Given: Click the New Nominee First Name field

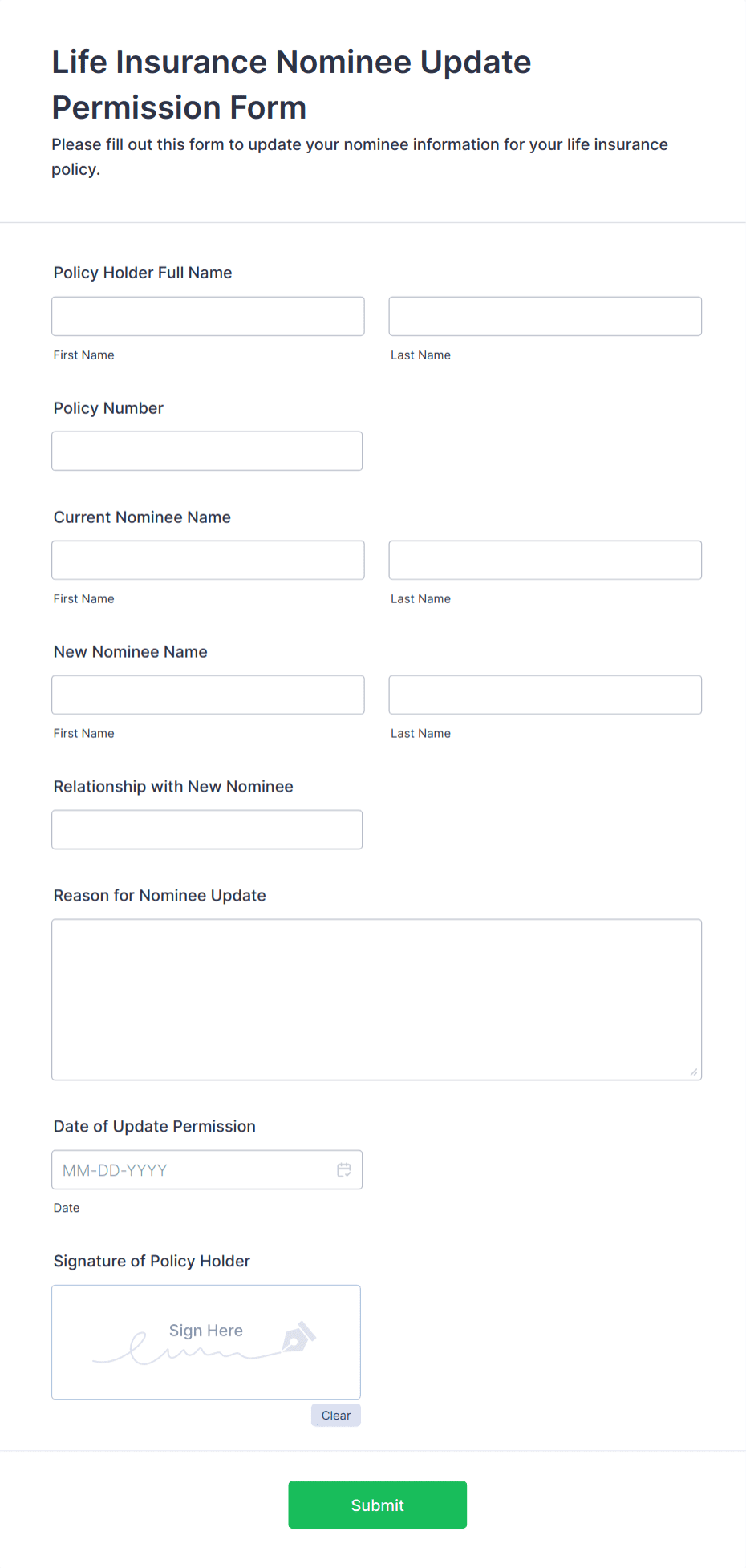Looking at the screenshot, I should click(x=207, y=695).
